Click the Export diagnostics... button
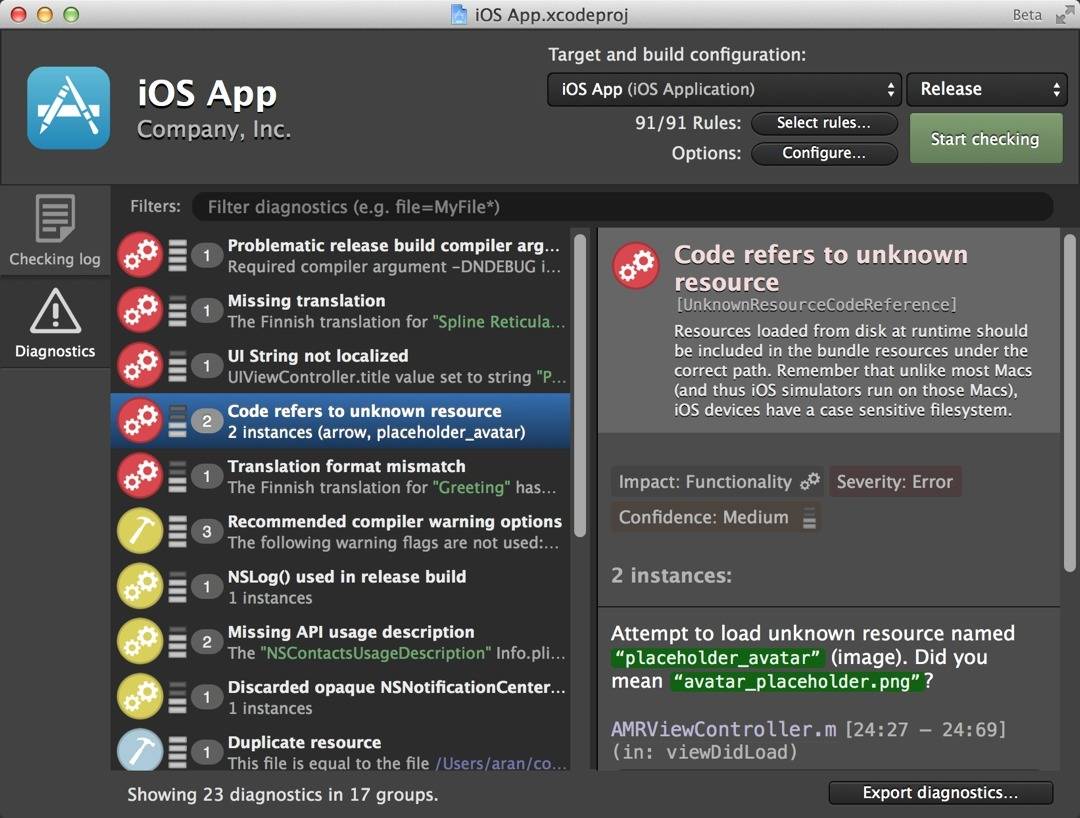Viewport: 1080px width, 818px height. pyautogui.click(x=940, y=793)
